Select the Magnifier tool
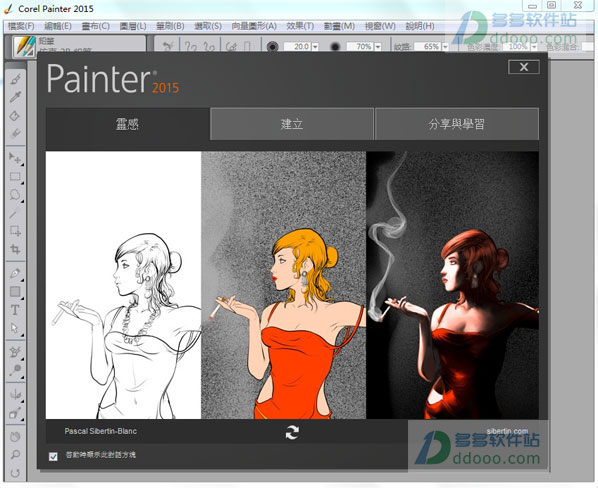The image size is (598, 488). (15, 454)
